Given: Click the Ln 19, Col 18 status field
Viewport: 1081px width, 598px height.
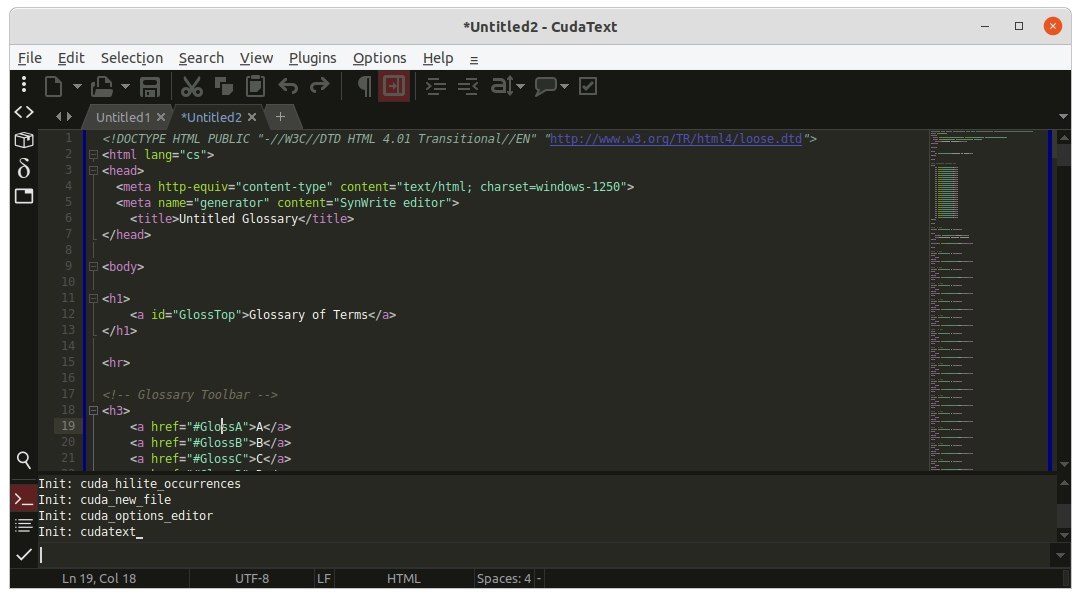Looking at the screenshot, I should coord(99,578).
